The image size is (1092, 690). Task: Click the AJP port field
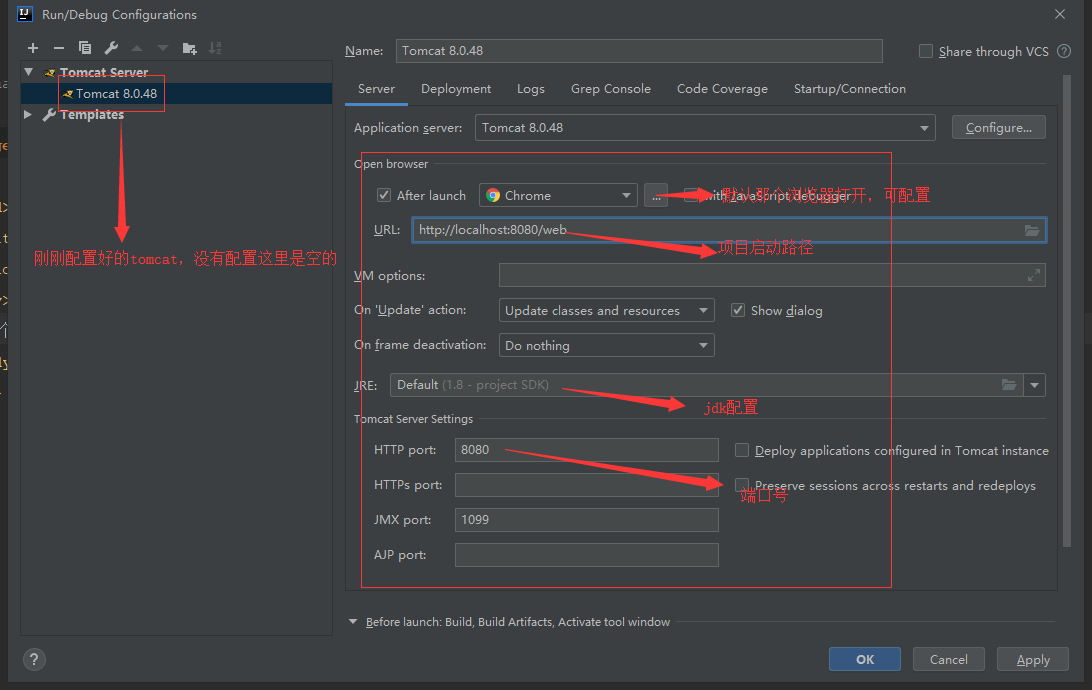pyautogui.click(x=586, y=555)
